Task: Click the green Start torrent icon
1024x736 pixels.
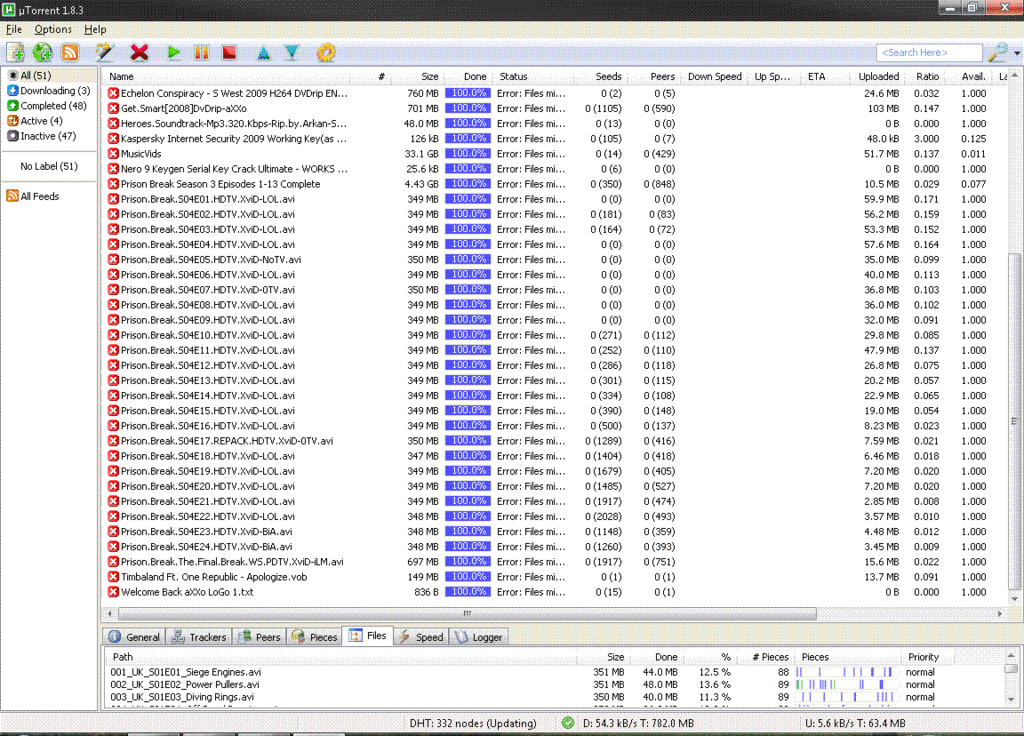Action: point(173,52)
